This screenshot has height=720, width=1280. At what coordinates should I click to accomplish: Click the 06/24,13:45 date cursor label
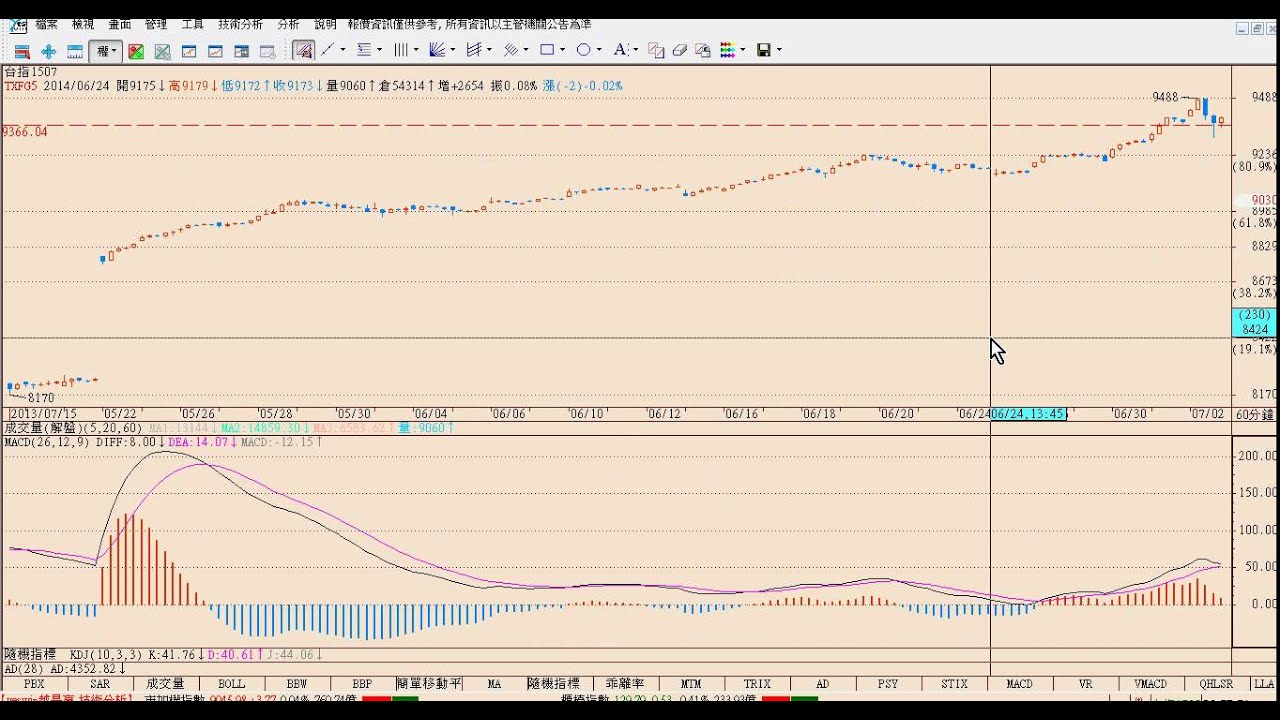(x=1029, y=414)
